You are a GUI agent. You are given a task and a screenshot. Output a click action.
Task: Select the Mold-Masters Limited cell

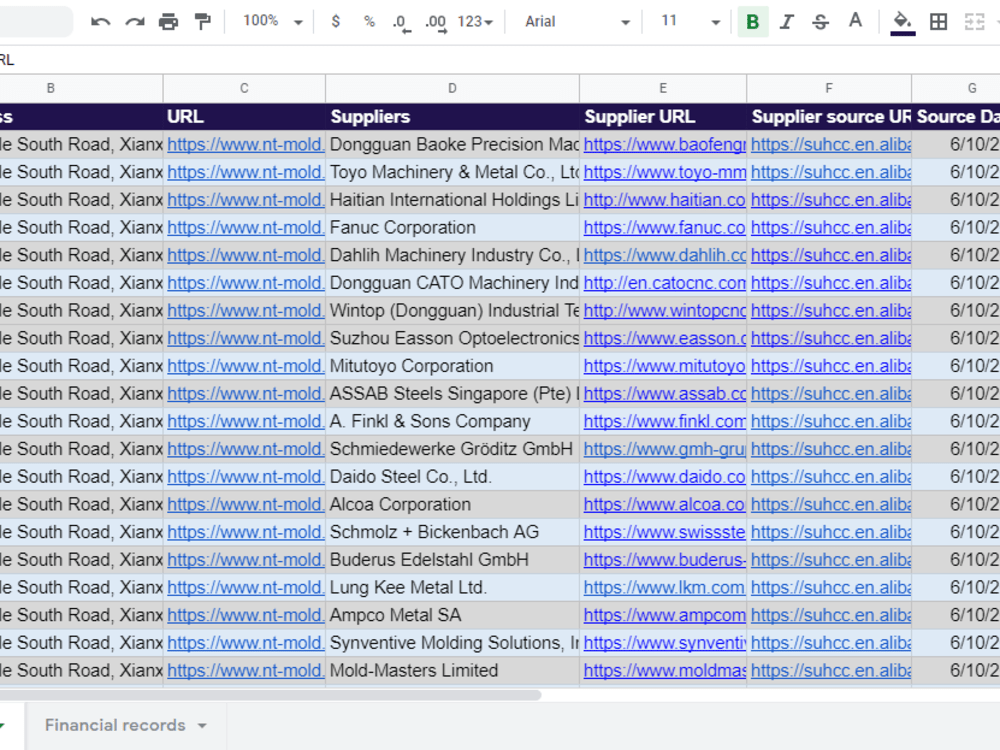(452, 671)
